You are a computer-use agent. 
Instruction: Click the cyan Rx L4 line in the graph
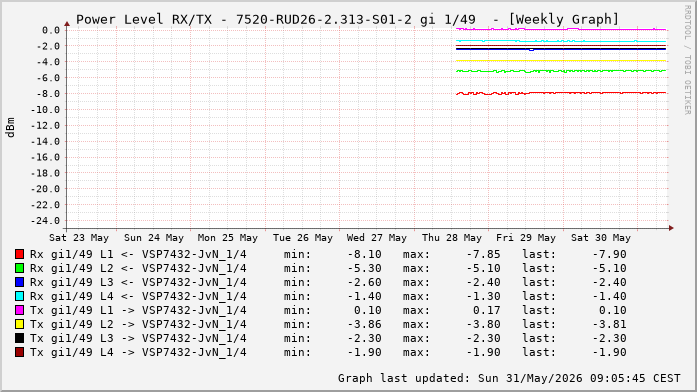click(561, 41)
